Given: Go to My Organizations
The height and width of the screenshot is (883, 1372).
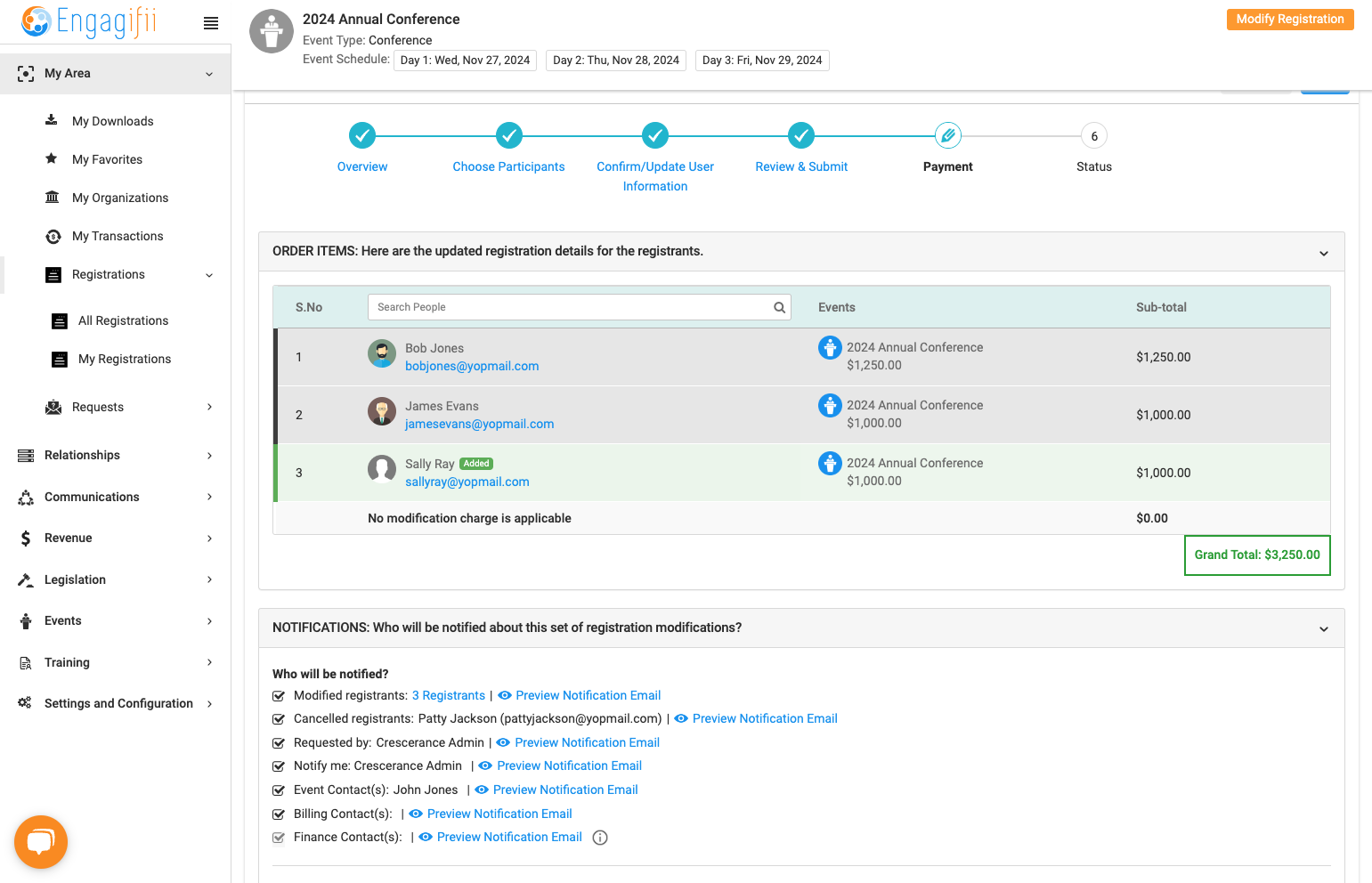Looking at the screenshot, I should point(120,198).
